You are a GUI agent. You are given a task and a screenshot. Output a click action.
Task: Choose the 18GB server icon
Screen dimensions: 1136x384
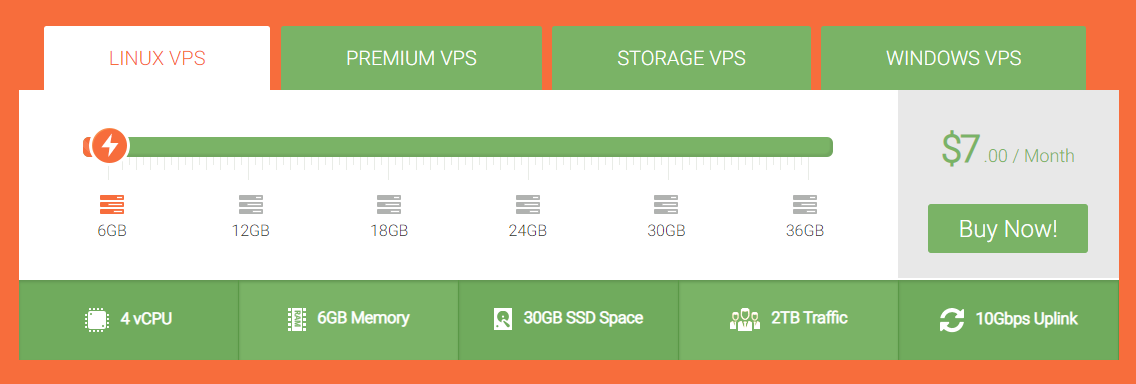389,205
